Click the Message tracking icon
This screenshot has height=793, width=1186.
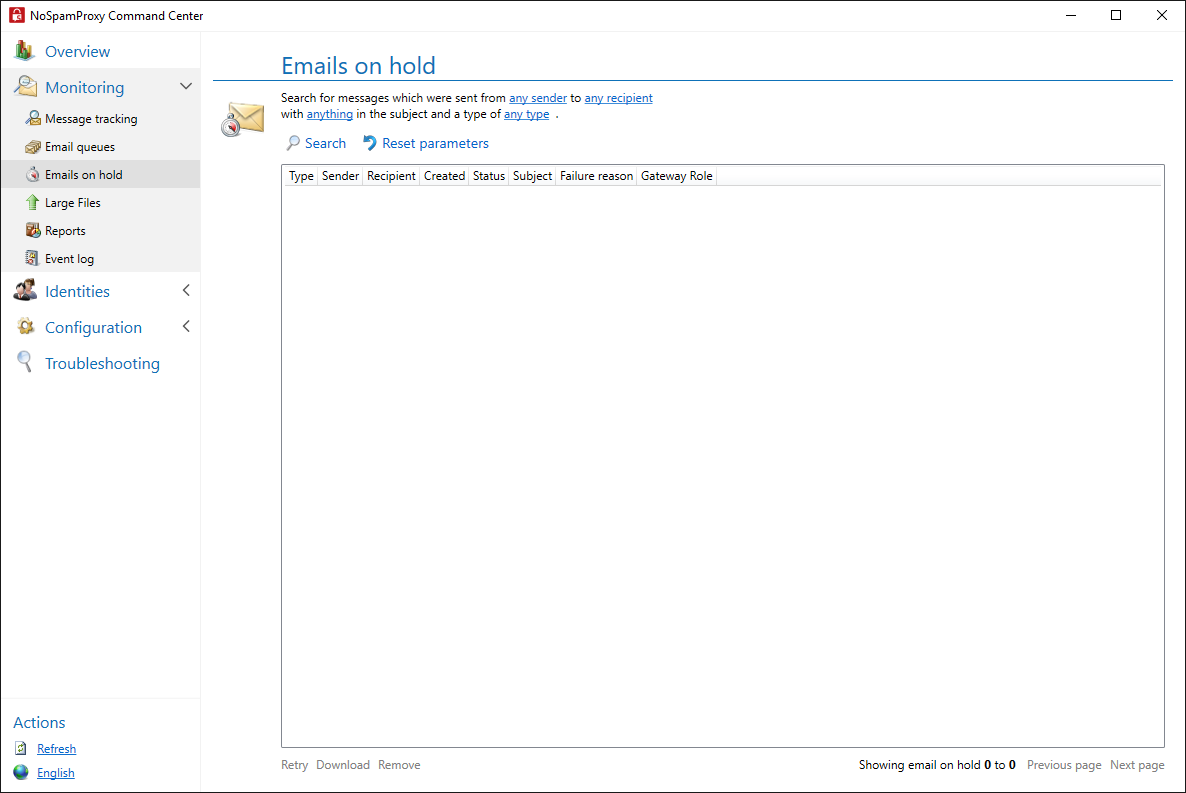pos(33,118)
